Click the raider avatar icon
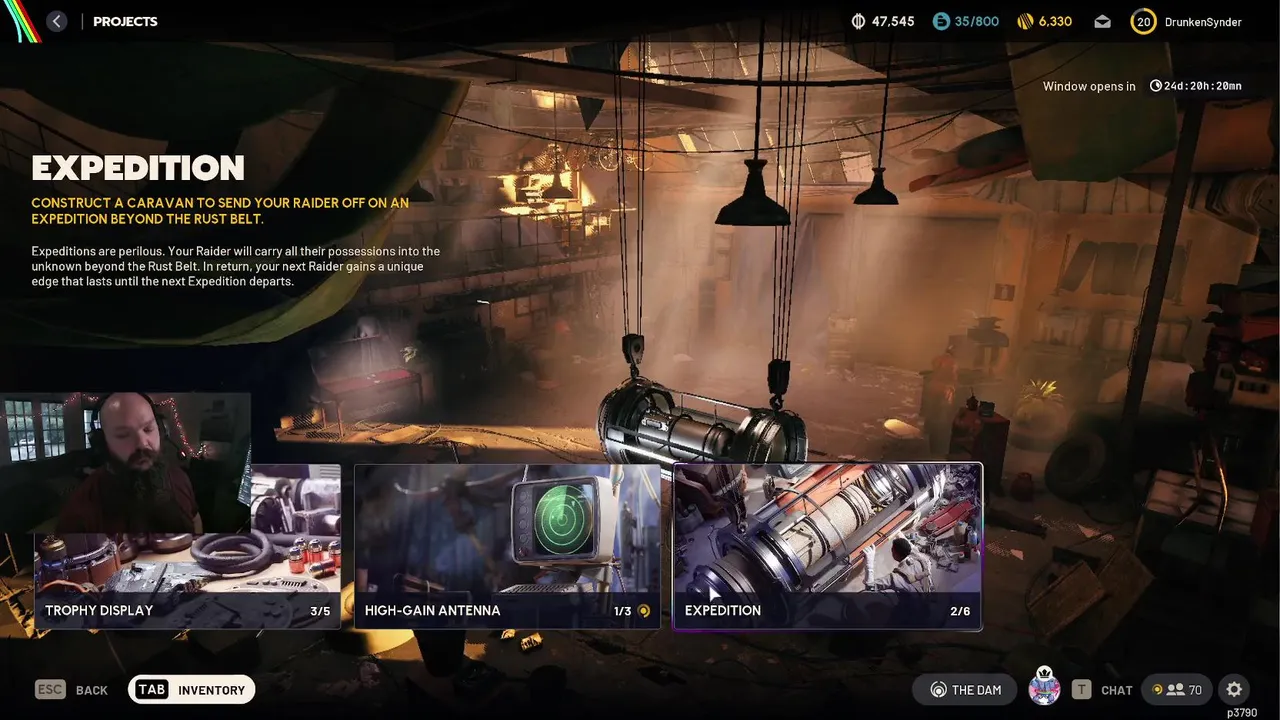The image size is (1280, 720). click(1044, 687)
